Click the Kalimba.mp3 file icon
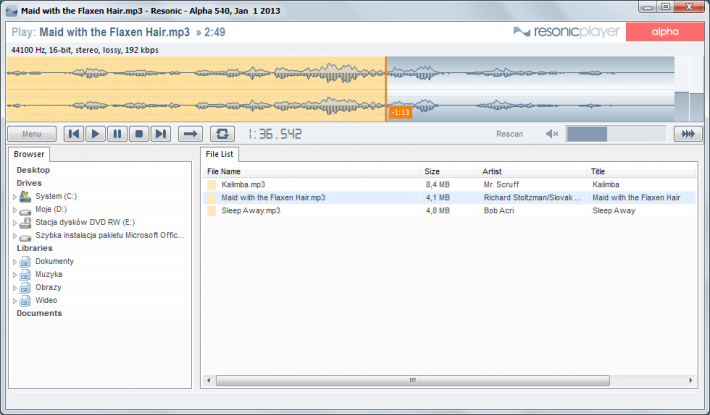 point(211,185)
